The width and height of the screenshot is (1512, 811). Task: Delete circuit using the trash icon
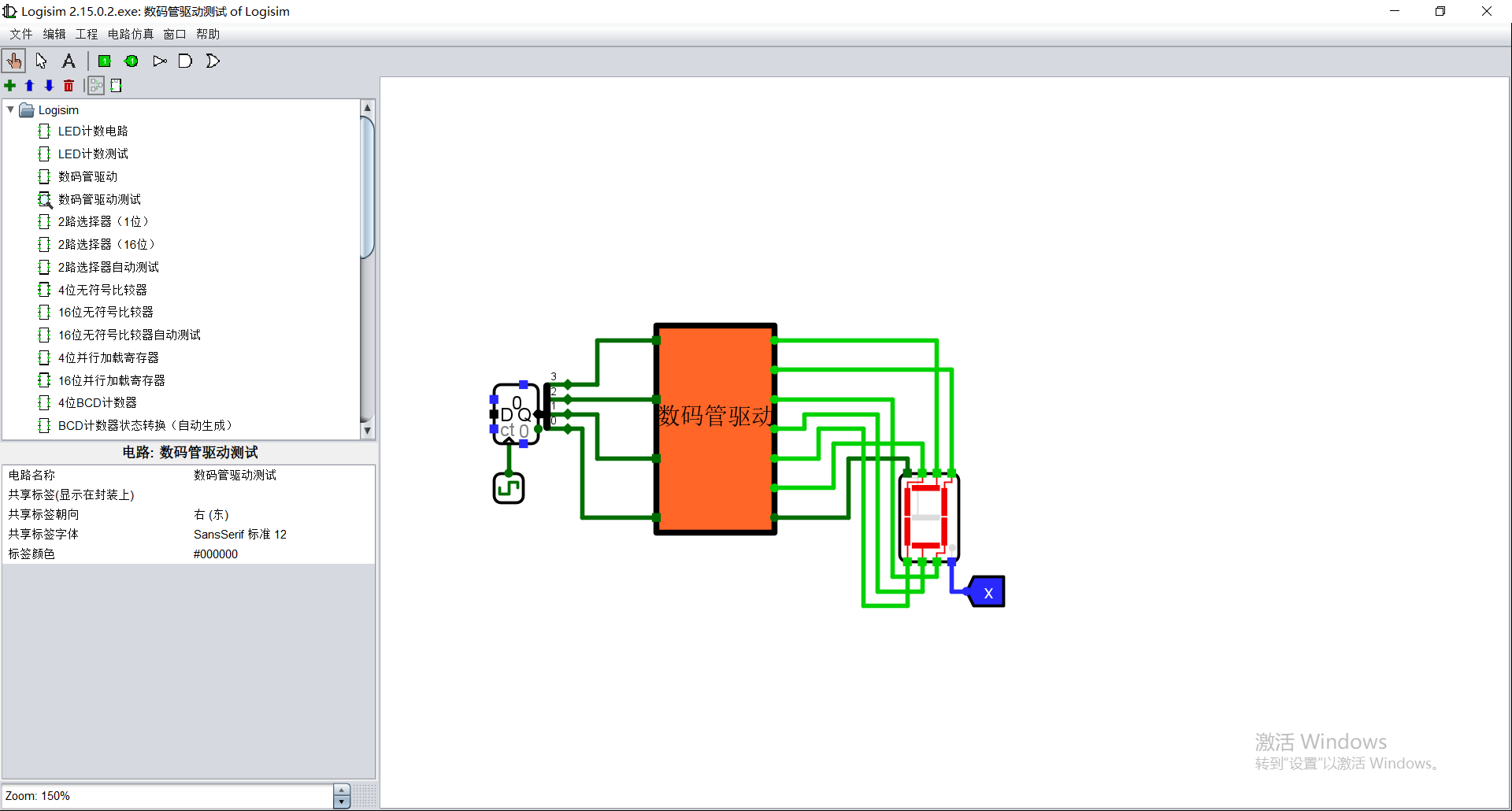(69, 85)
